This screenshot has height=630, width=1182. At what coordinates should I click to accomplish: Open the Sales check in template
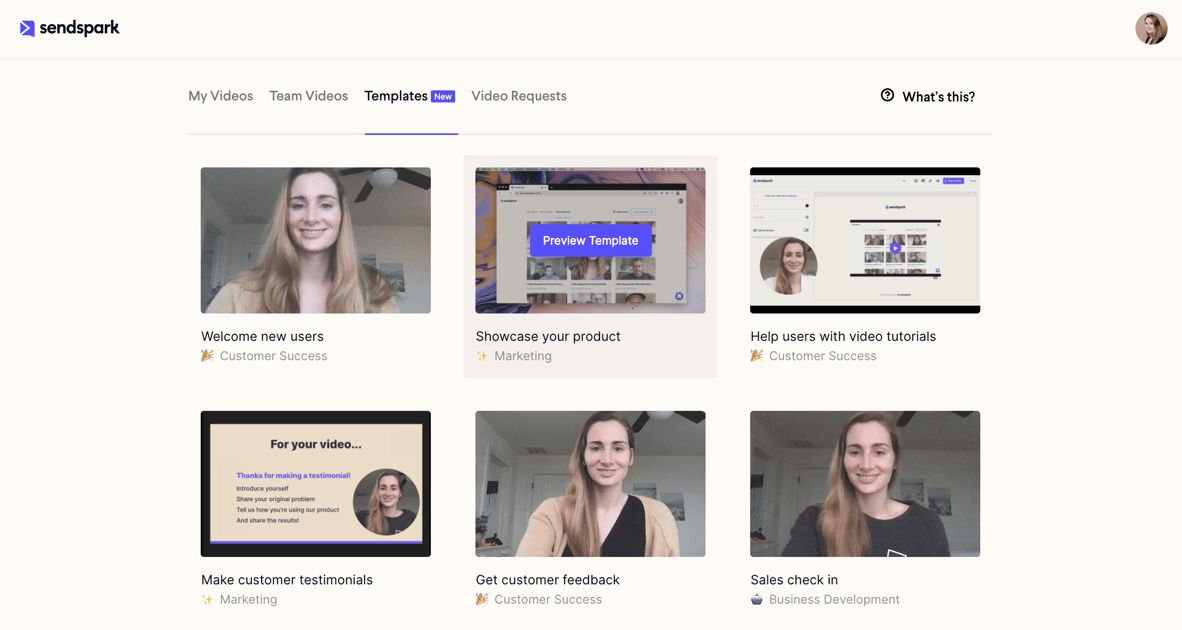(x=865, y=483)
